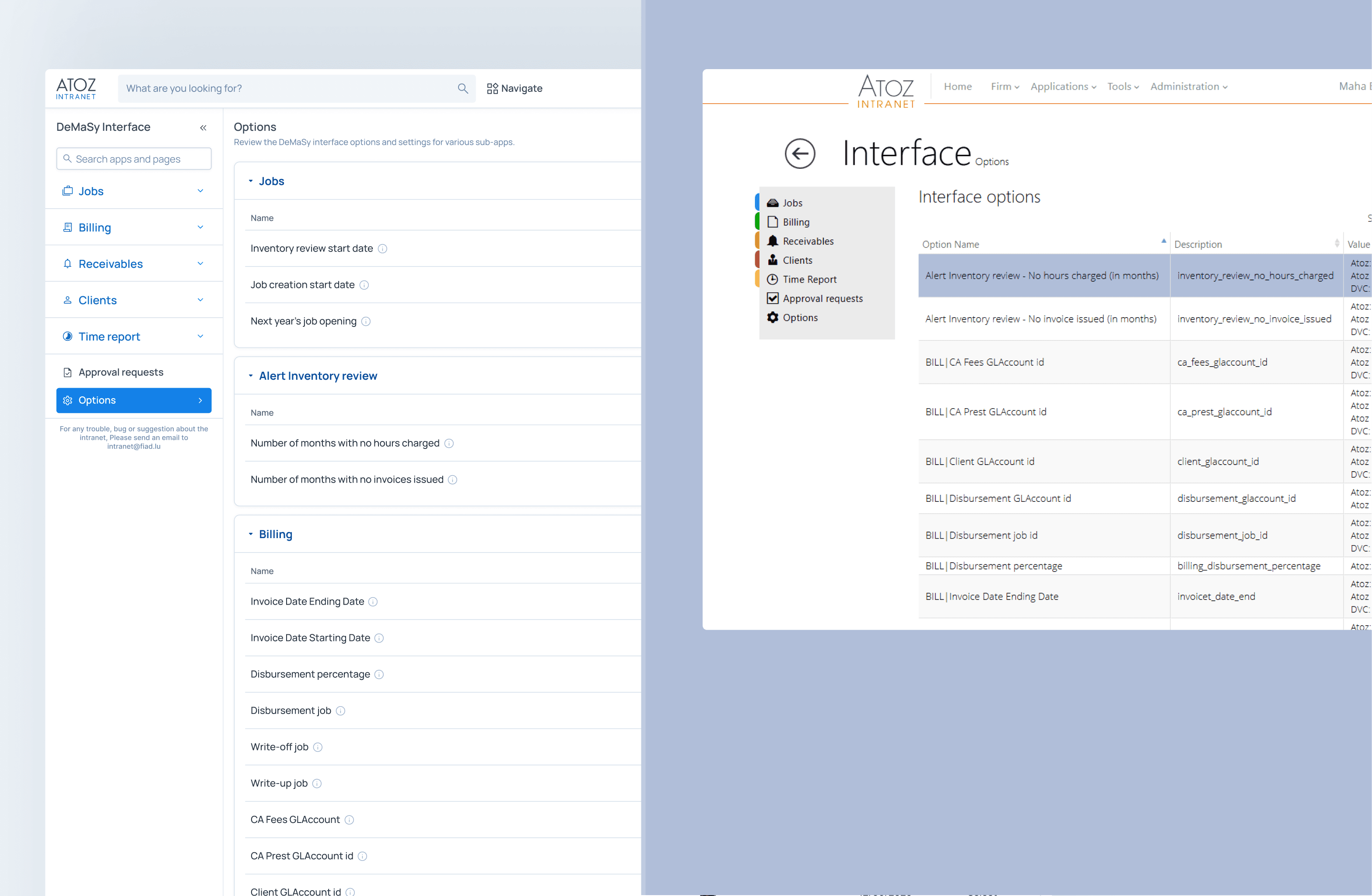The width and height of the screenshot is (1372, 896).
Task: Show info for Next year's job opening
Action: click(x=365, y=321)
